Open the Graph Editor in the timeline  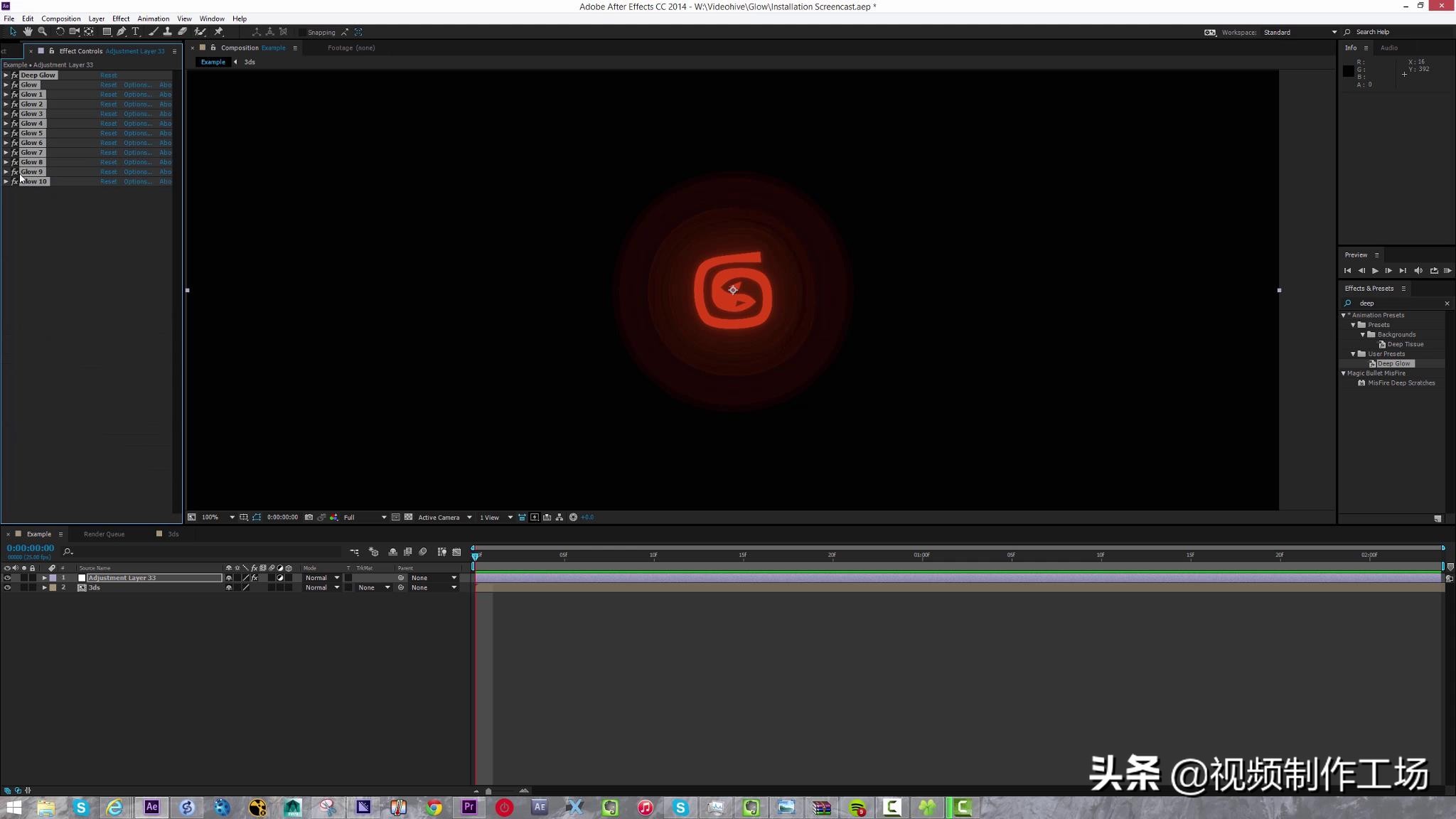pos(457,552)
